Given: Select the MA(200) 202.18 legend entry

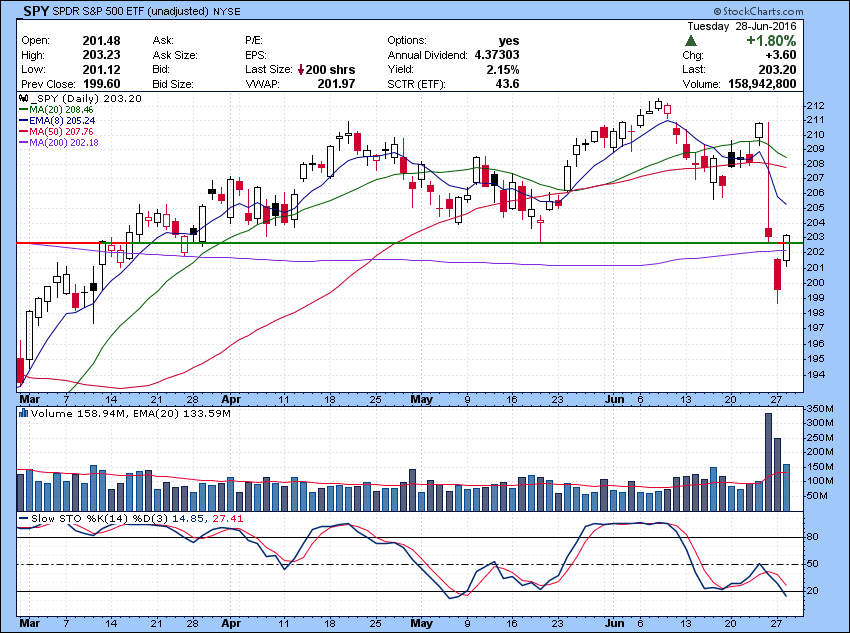Looking at the screenshot, I should pos(59,143).
